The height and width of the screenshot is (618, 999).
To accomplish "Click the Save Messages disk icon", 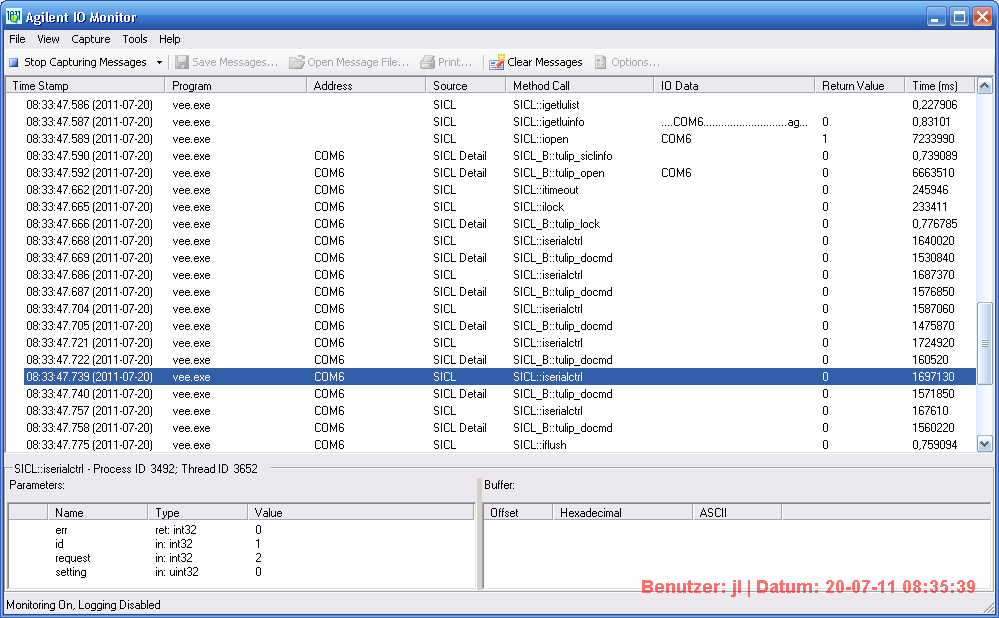I will [181, 62].
